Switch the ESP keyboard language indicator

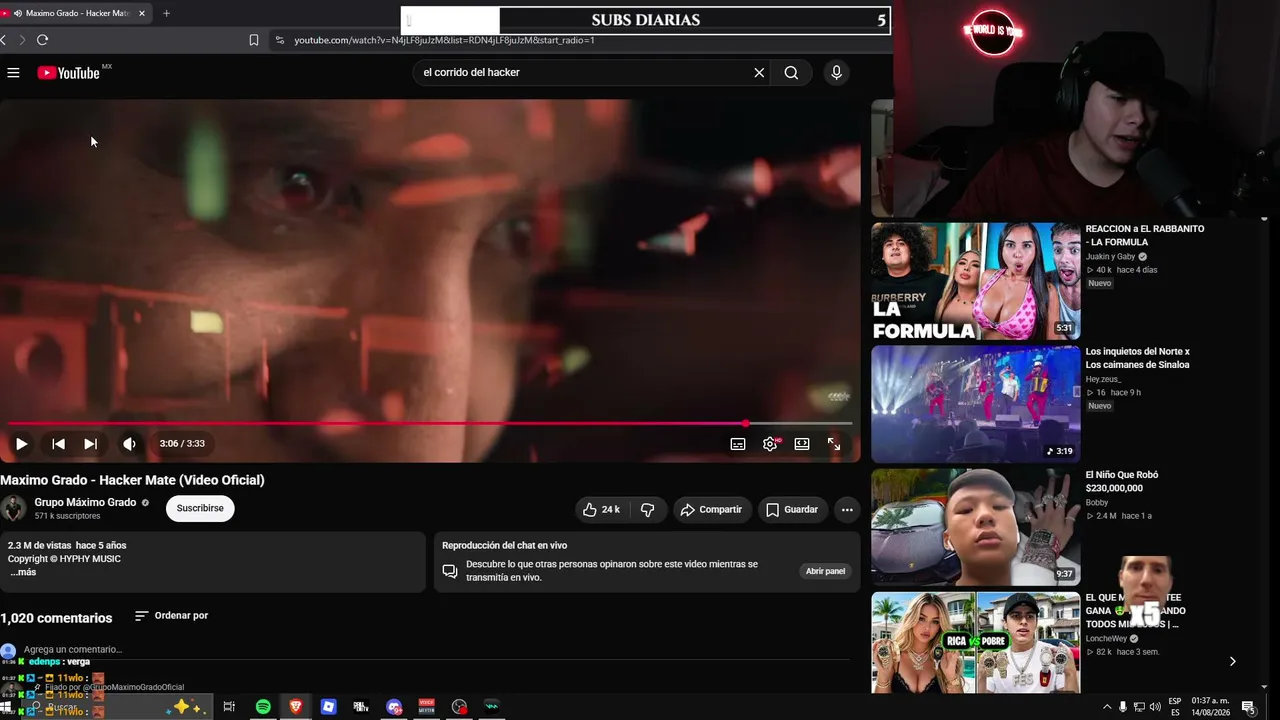pos(1175,707)
